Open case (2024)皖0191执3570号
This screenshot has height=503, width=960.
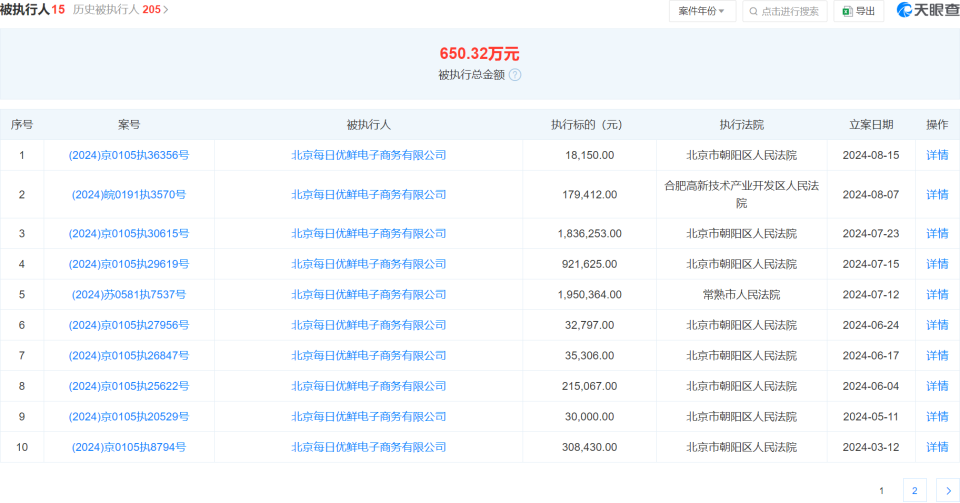(129, 195)
